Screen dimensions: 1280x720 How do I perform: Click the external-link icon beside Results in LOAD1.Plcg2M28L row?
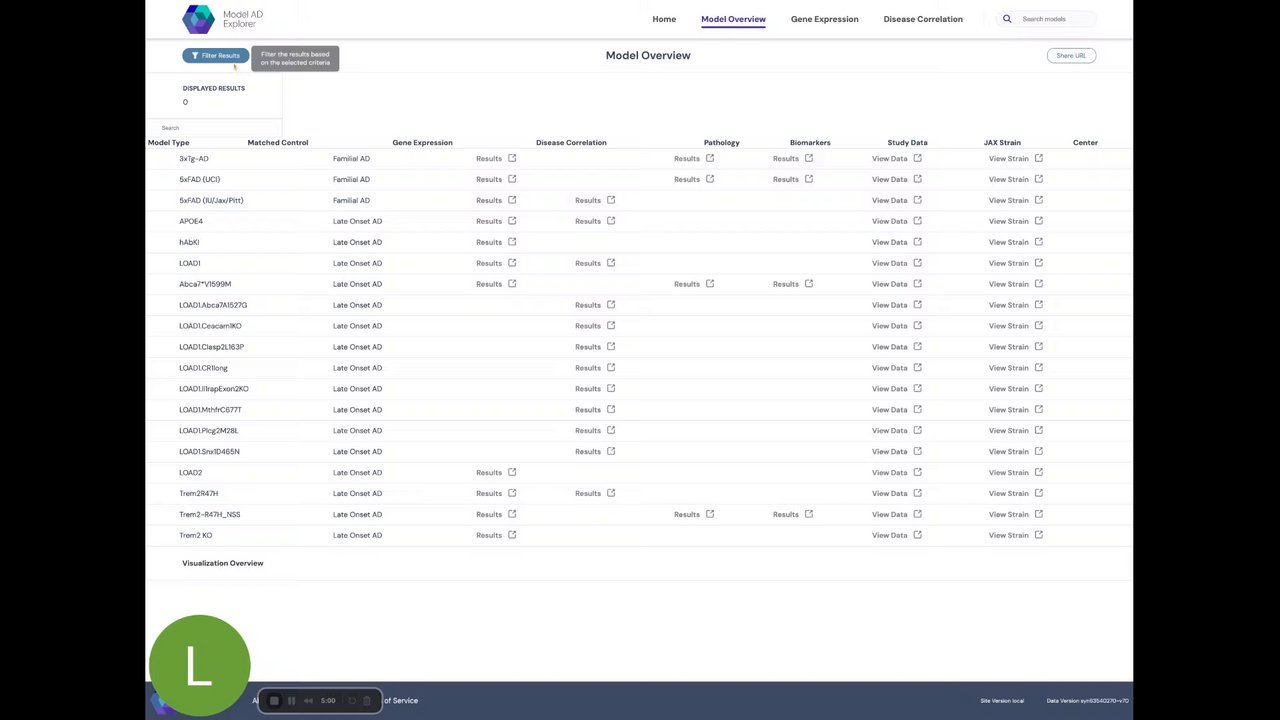click(611, 431)
